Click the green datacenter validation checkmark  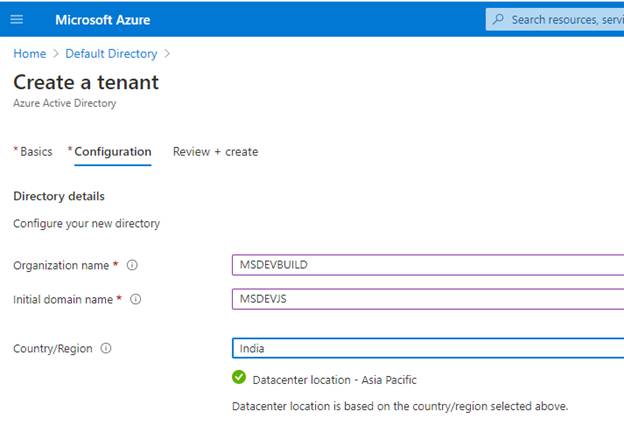[x=239, y=379]
